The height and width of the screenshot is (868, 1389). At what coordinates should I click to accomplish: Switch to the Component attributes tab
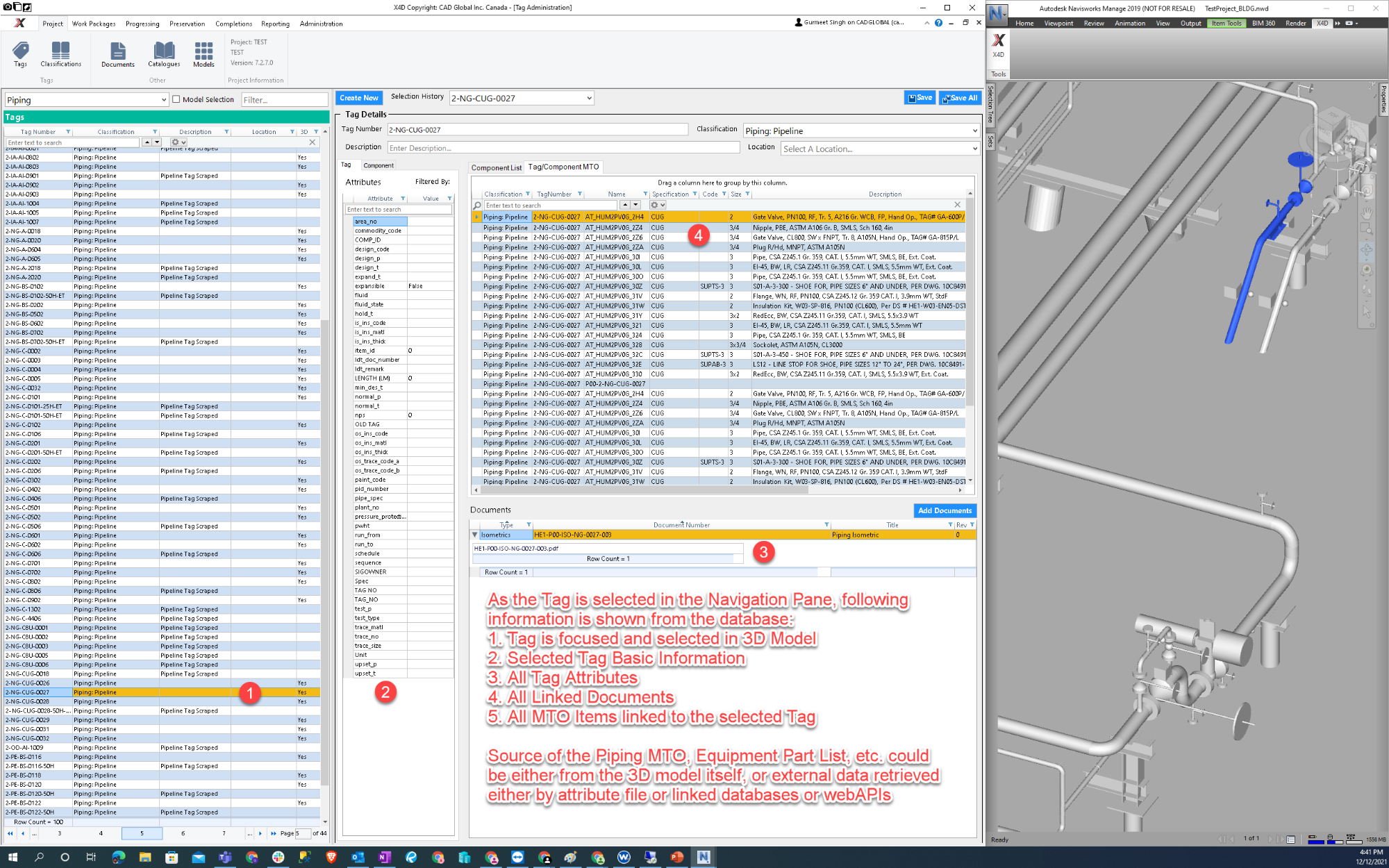click(x=379, y=165)
